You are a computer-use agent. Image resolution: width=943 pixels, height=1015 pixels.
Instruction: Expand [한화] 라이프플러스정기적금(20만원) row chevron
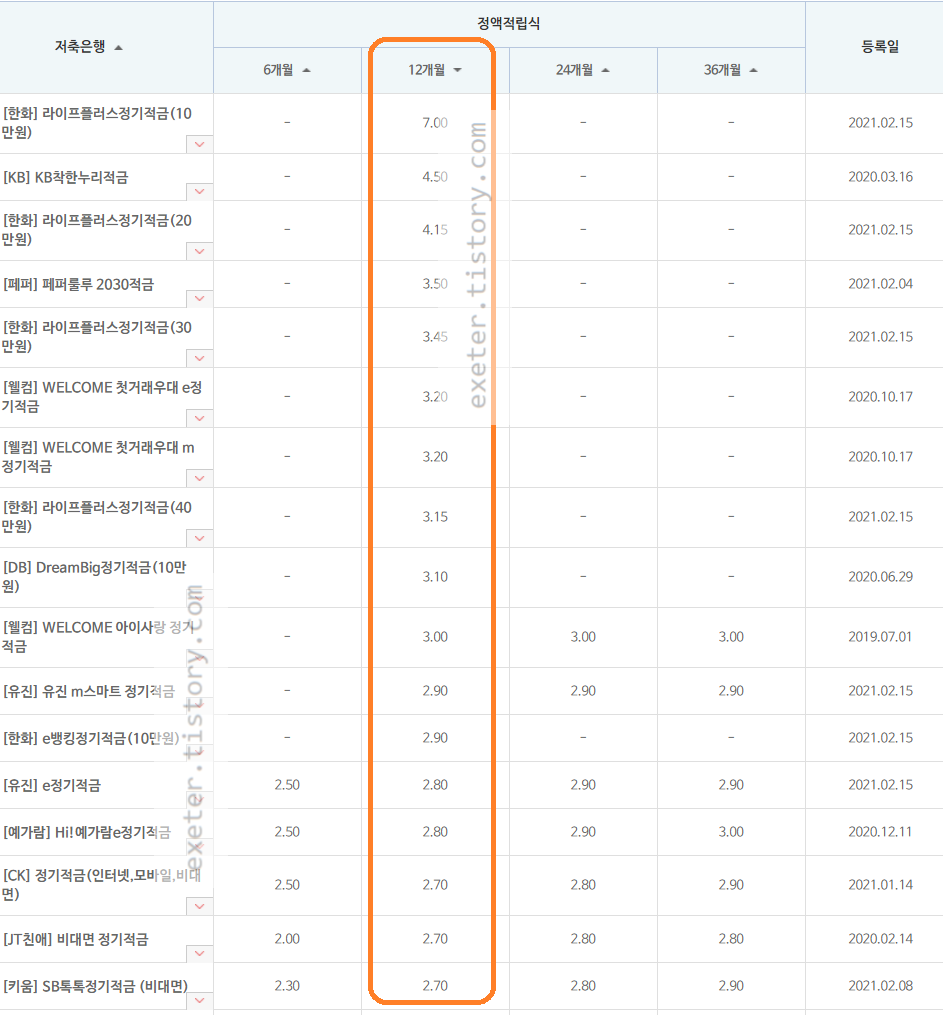(x=199, y=251)
